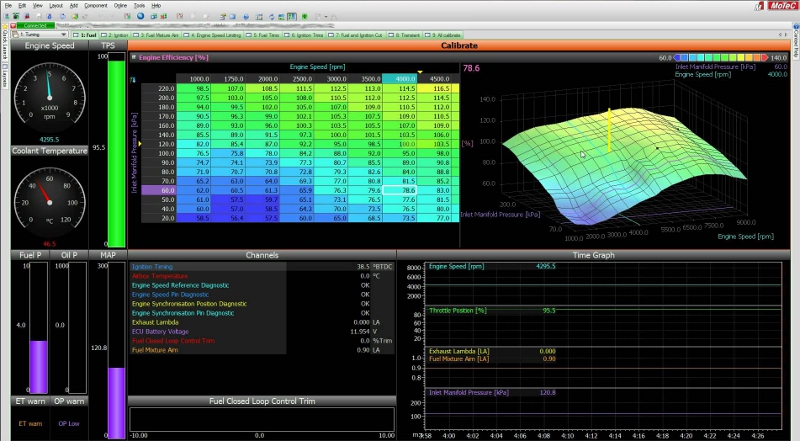The width and height of the screenshot is (800, 441).
Task: Click the green Connected status button
Action: click(x=36, y=25)
